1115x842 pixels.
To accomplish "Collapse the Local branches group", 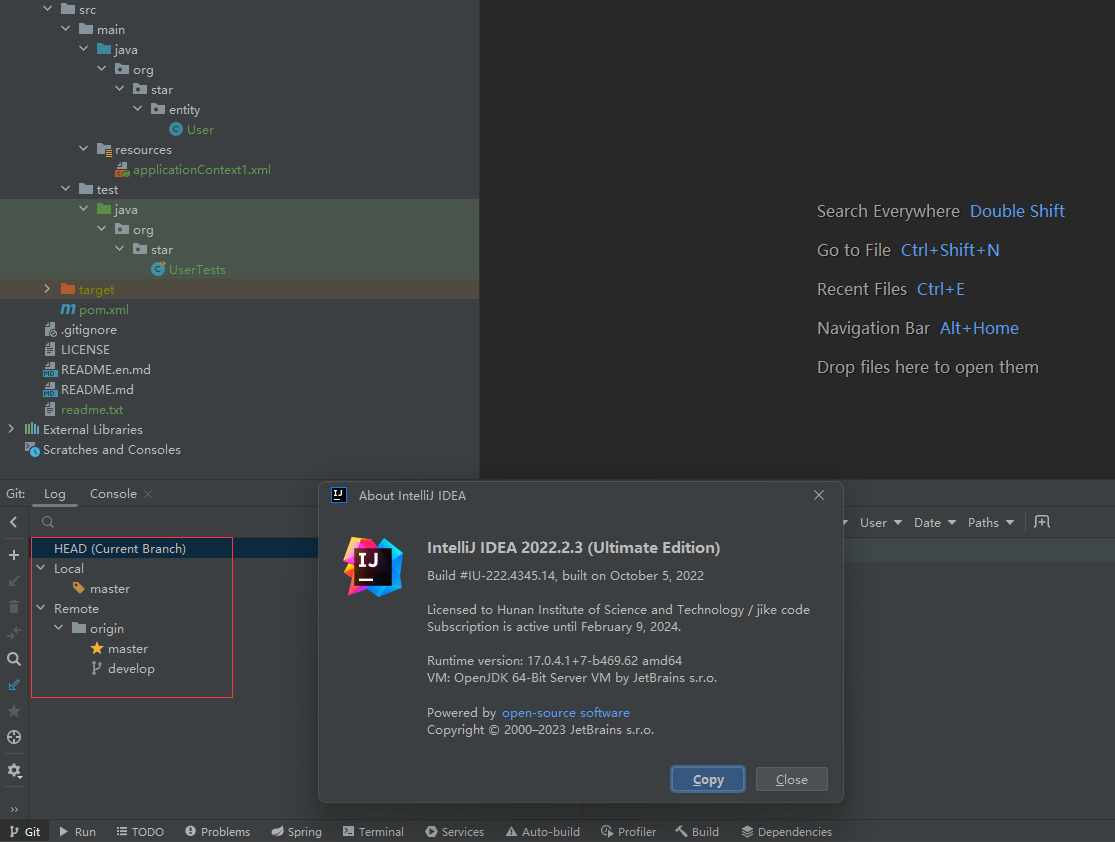I will point(41,568).
